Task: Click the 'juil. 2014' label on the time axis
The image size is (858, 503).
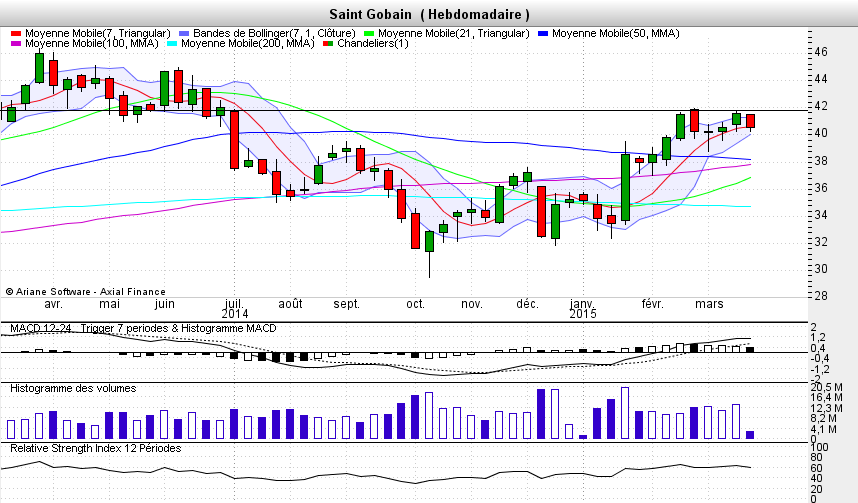Action: tap(234, 309)
